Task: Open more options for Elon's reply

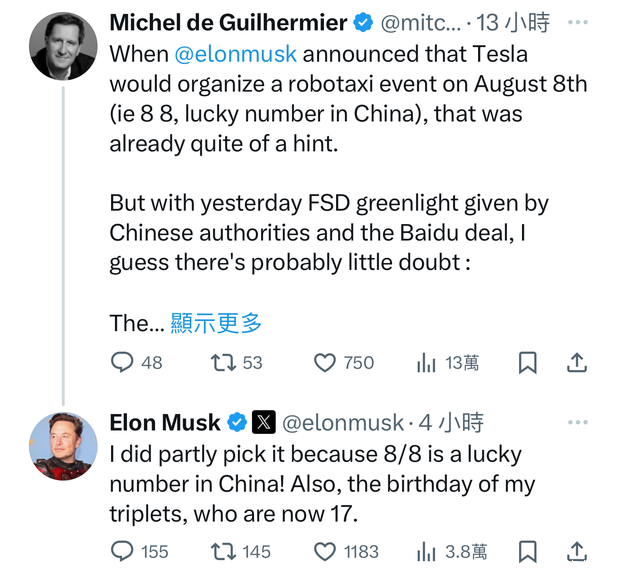Action: (577, 422)
